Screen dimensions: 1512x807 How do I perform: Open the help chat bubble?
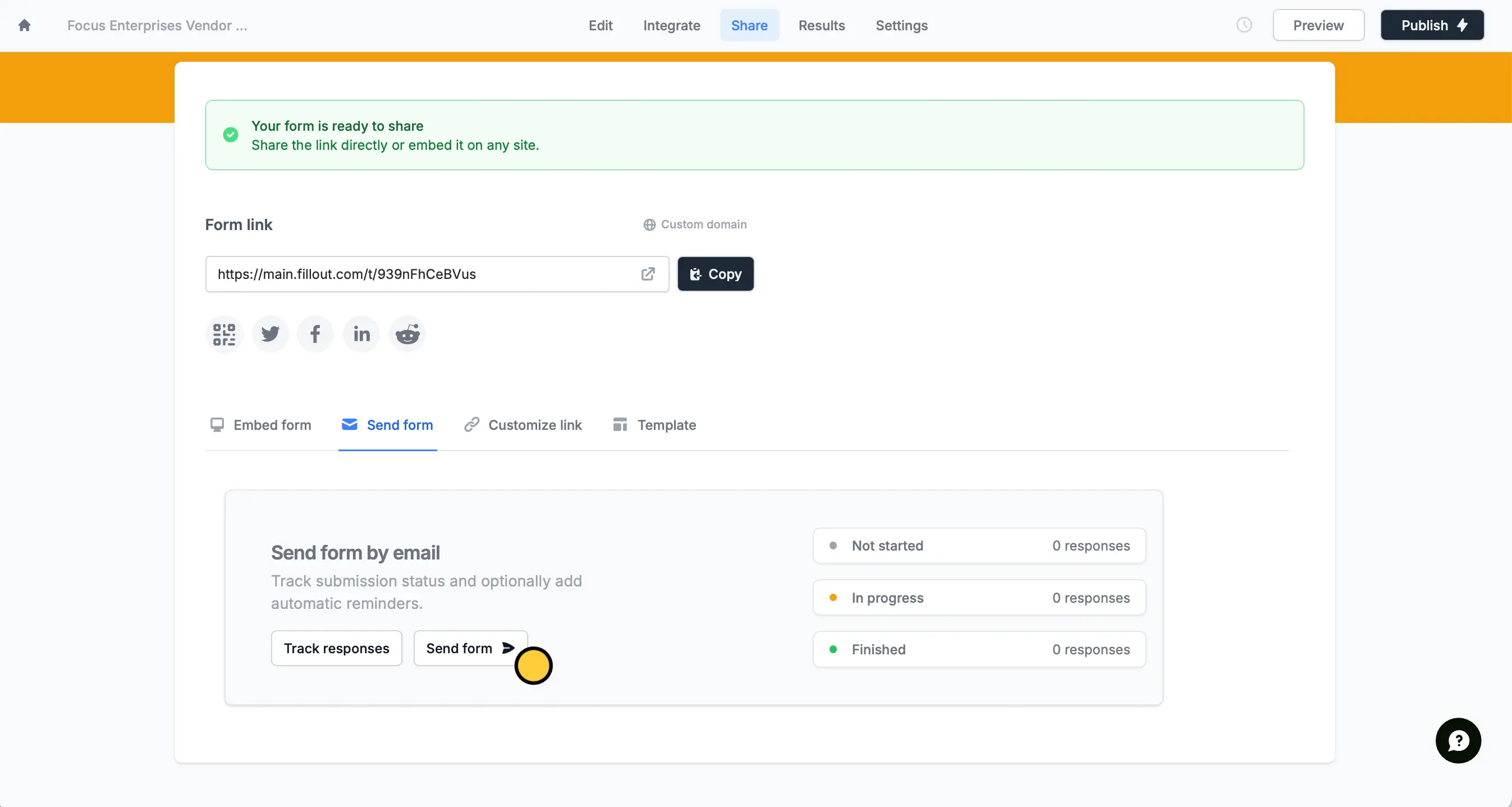tap(1458, 741)
